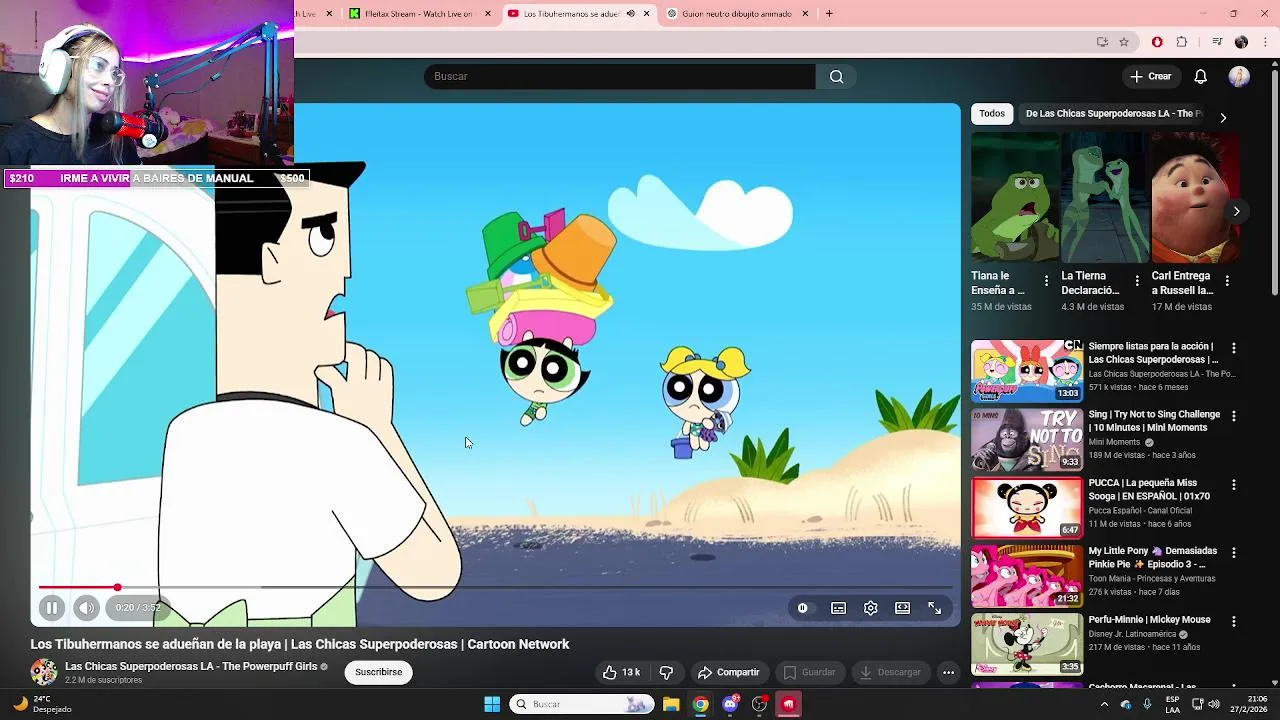Share the video via Compartir
This screenshot has height=720, width=1280.
pyautogui.click(x=729, y=672)
